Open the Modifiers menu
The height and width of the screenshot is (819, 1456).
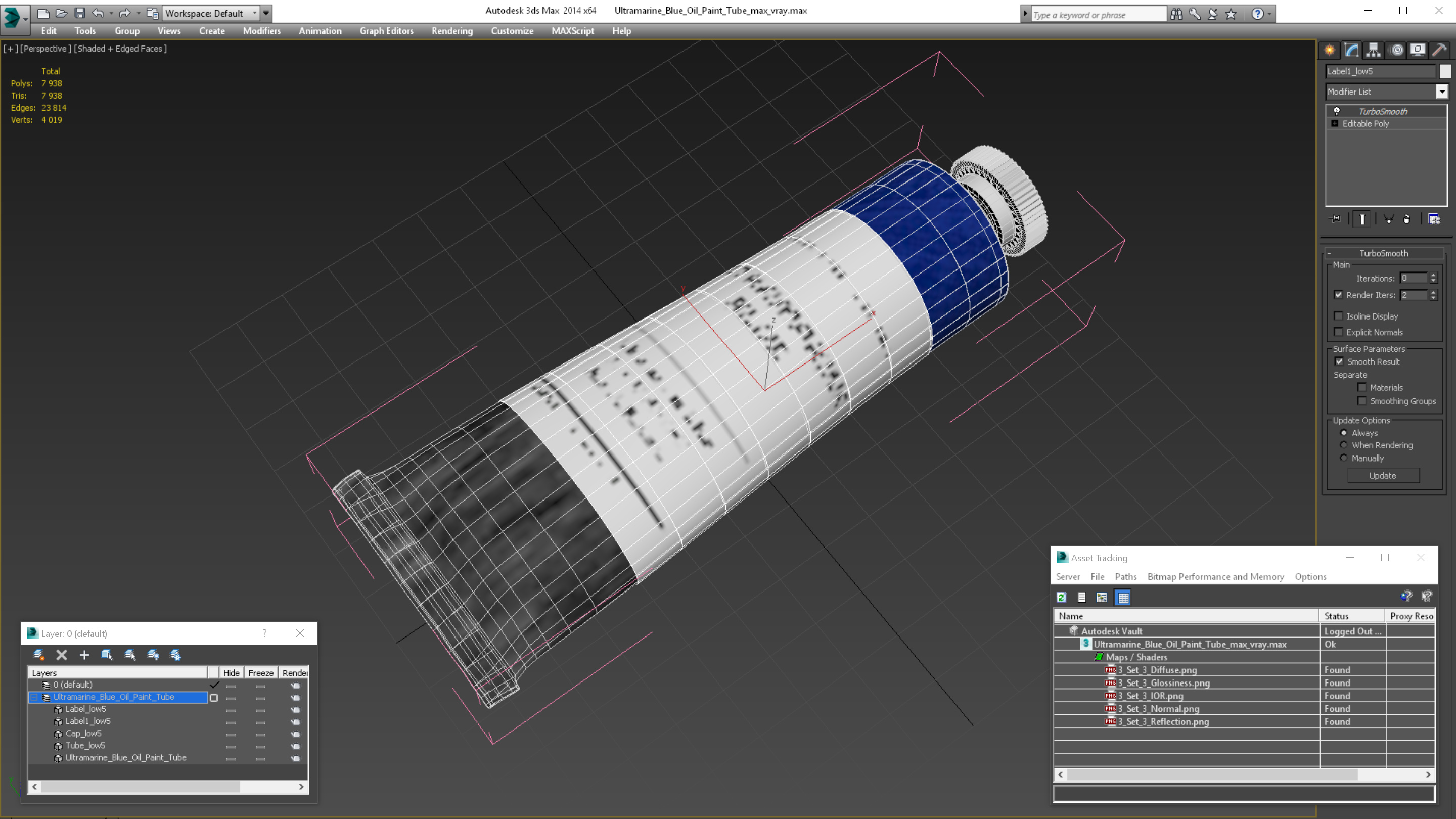(262, 31)
